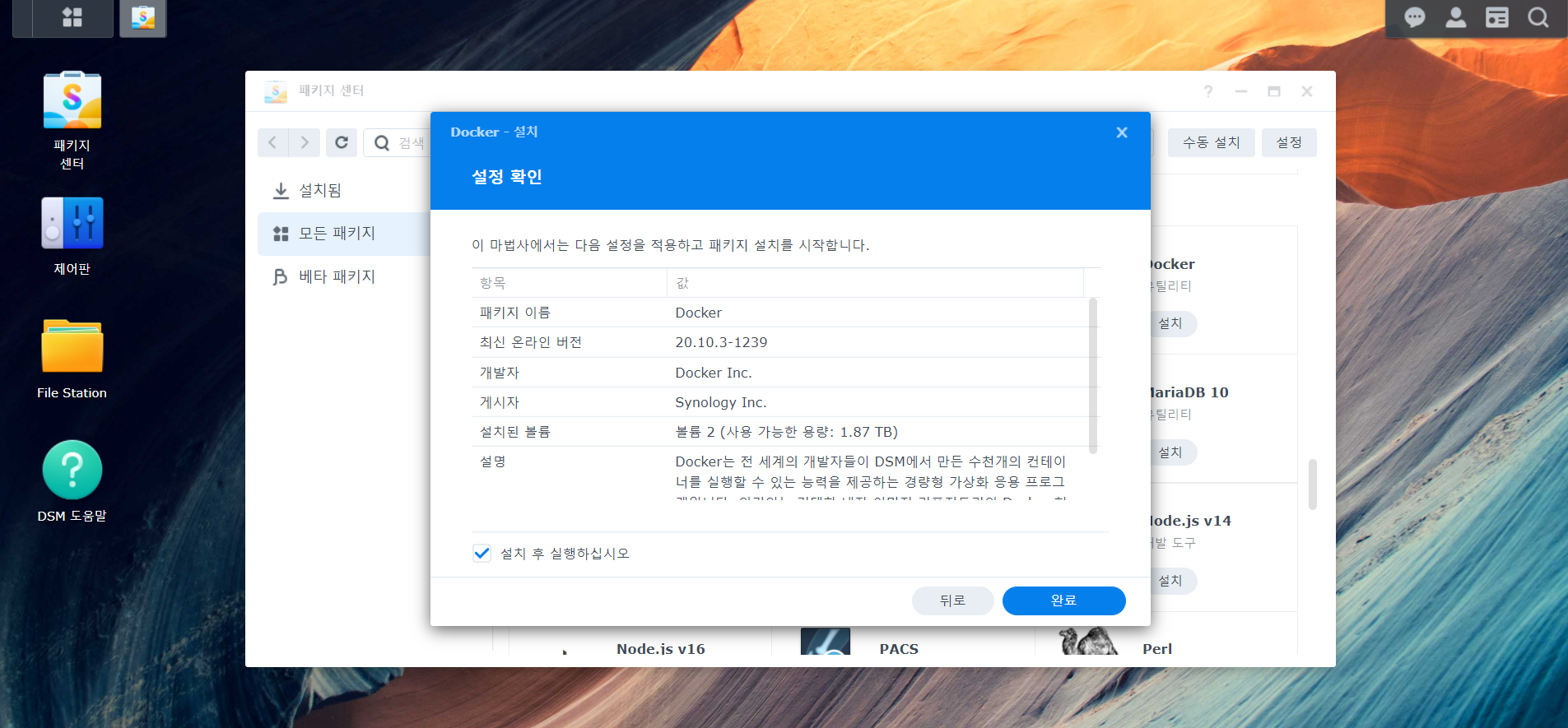Viewport: 1568px width, 728px height.
Task: Close the Package Center window
Action: [1307, 91]
